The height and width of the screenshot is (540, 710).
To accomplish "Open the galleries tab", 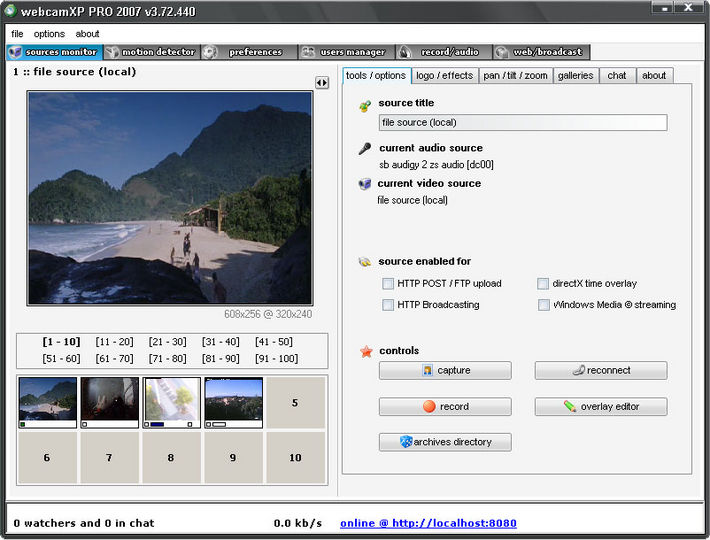I will (x=576, y=76).
